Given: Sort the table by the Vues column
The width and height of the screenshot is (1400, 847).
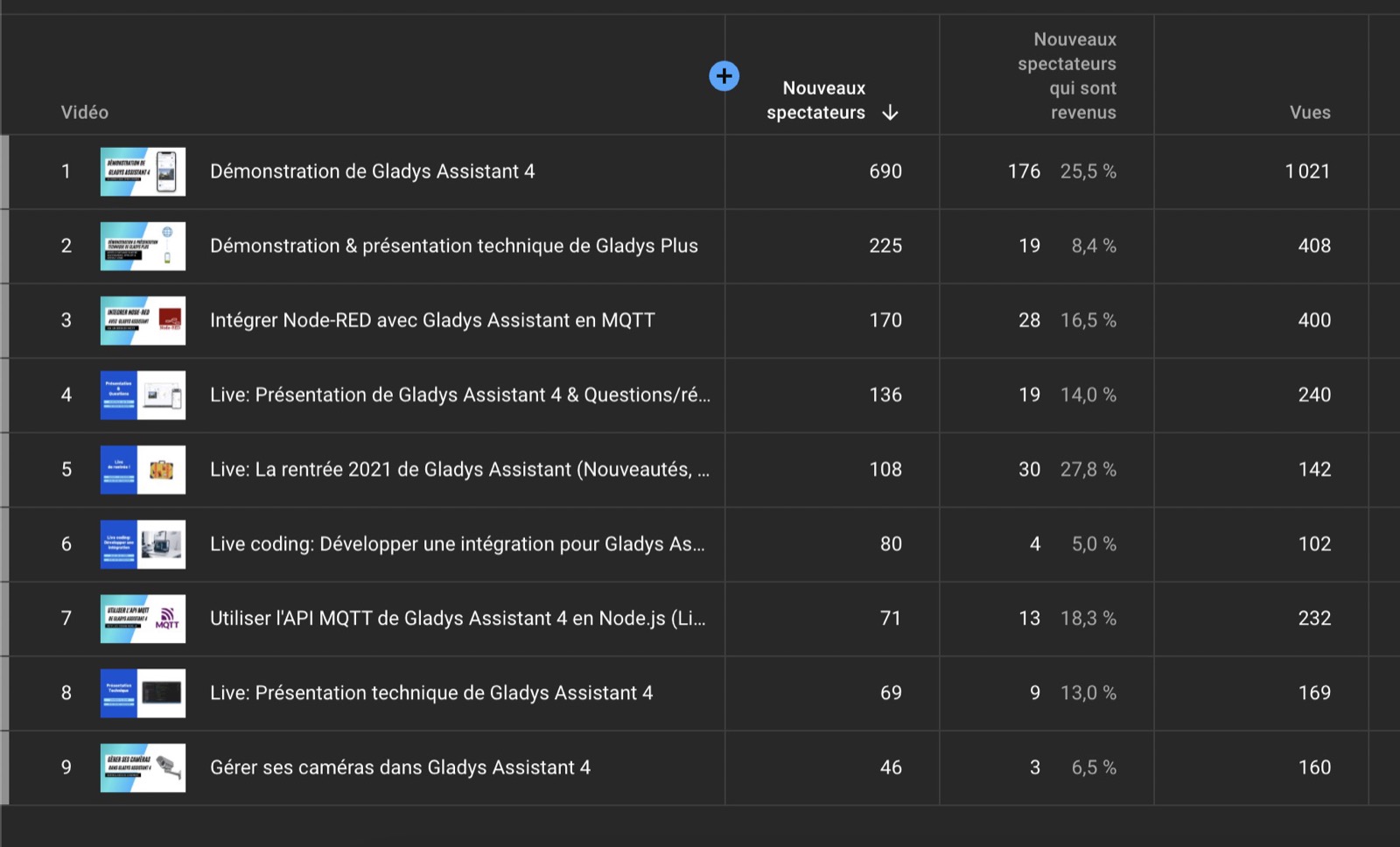Looking at the screenshot, I should tap(1310, 112).
